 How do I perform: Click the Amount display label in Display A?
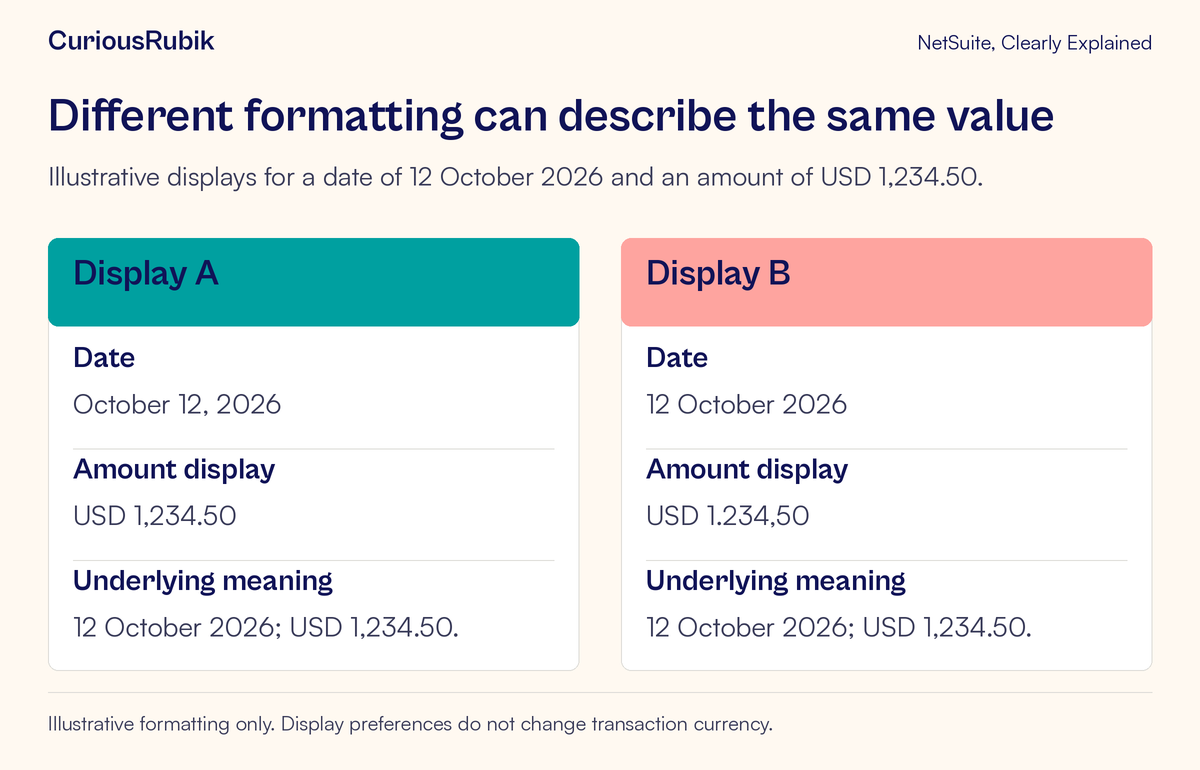tap(174, 470)
